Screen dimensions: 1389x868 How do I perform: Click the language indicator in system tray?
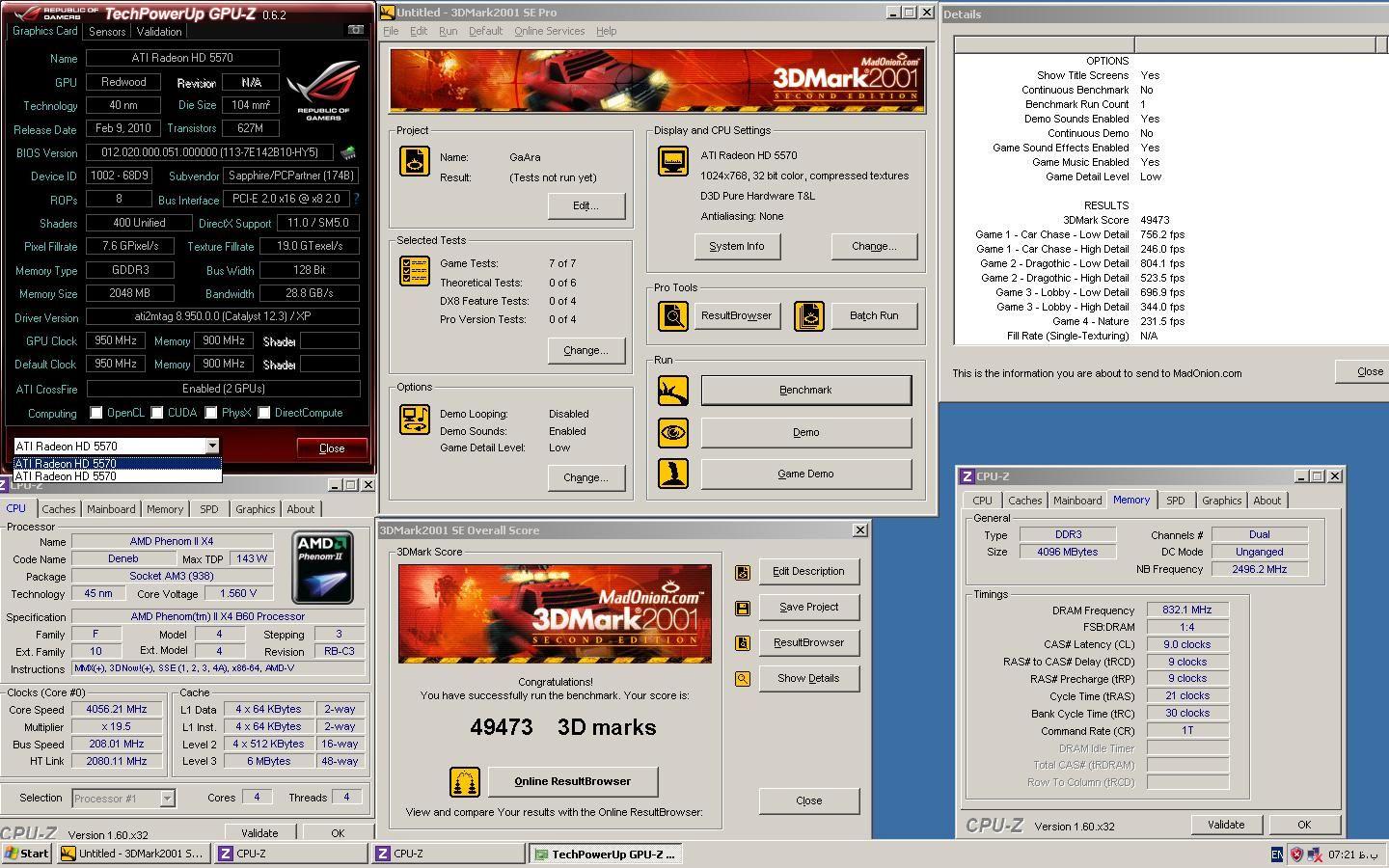pyautogui.click(x=1277, y=854)
